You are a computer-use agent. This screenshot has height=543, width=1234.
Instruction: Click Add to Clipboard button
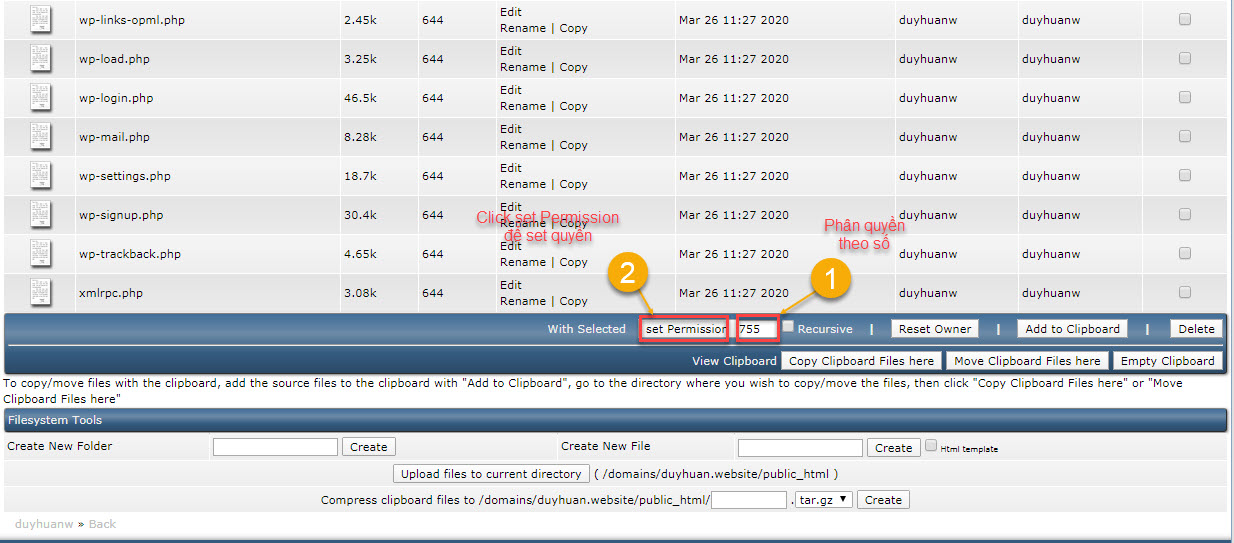[x=1072, y=329]
